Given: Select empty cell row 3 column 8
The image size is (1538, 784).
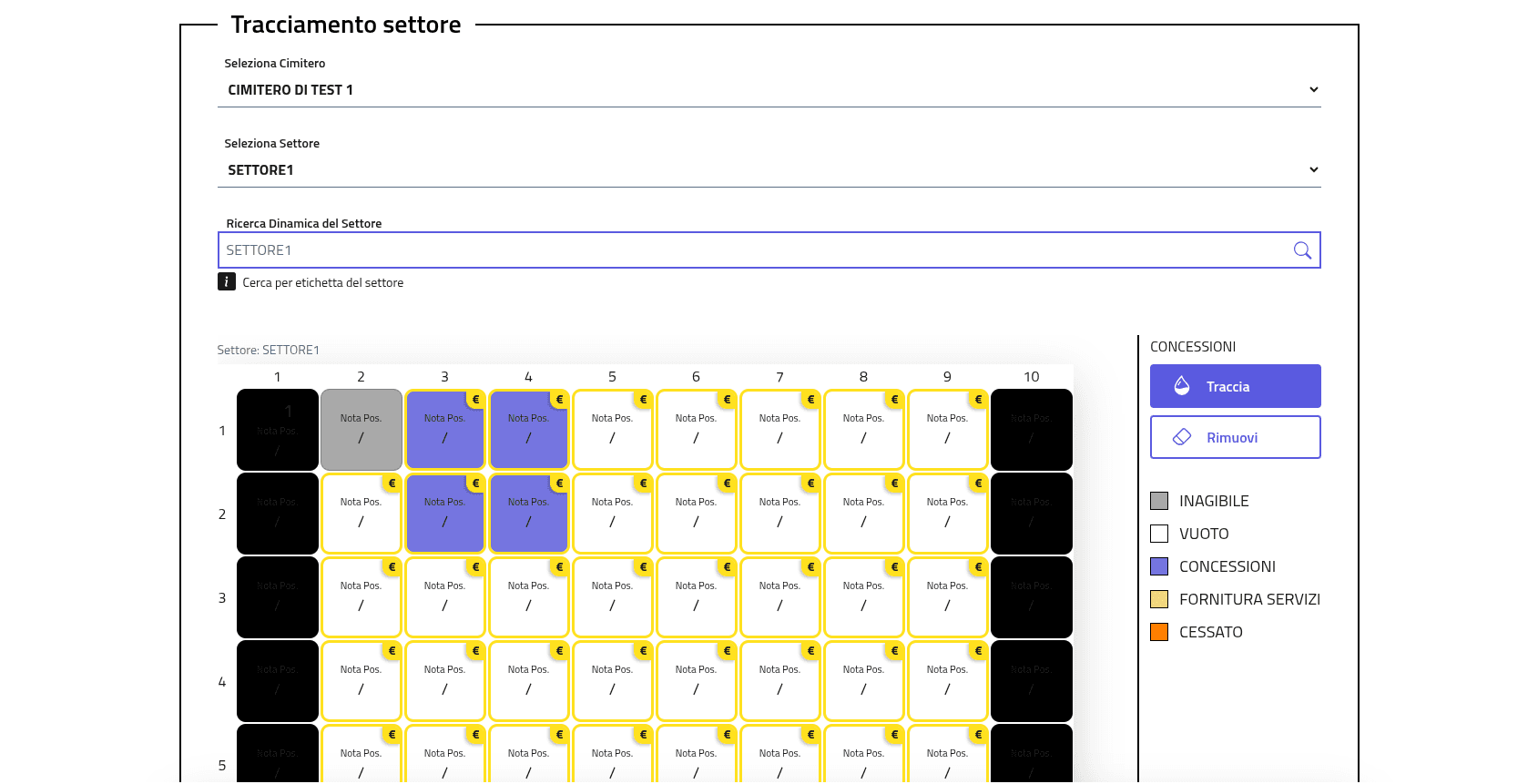Looking at the screenshot, I should click(864, 597).
